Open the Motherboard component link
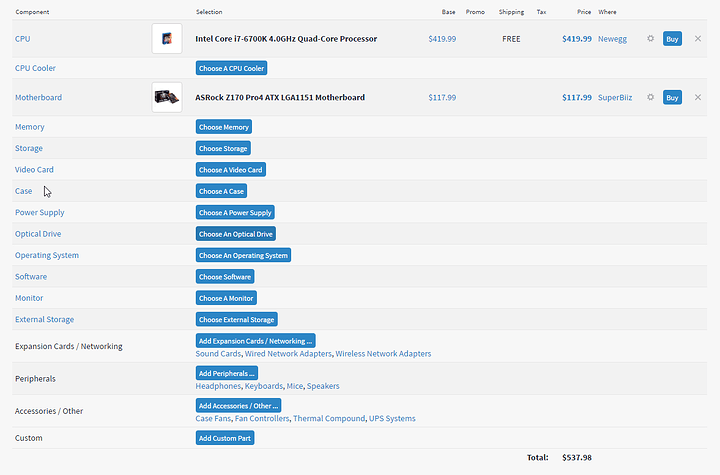Viewport: 720px width, 475px height. [38, 97]
